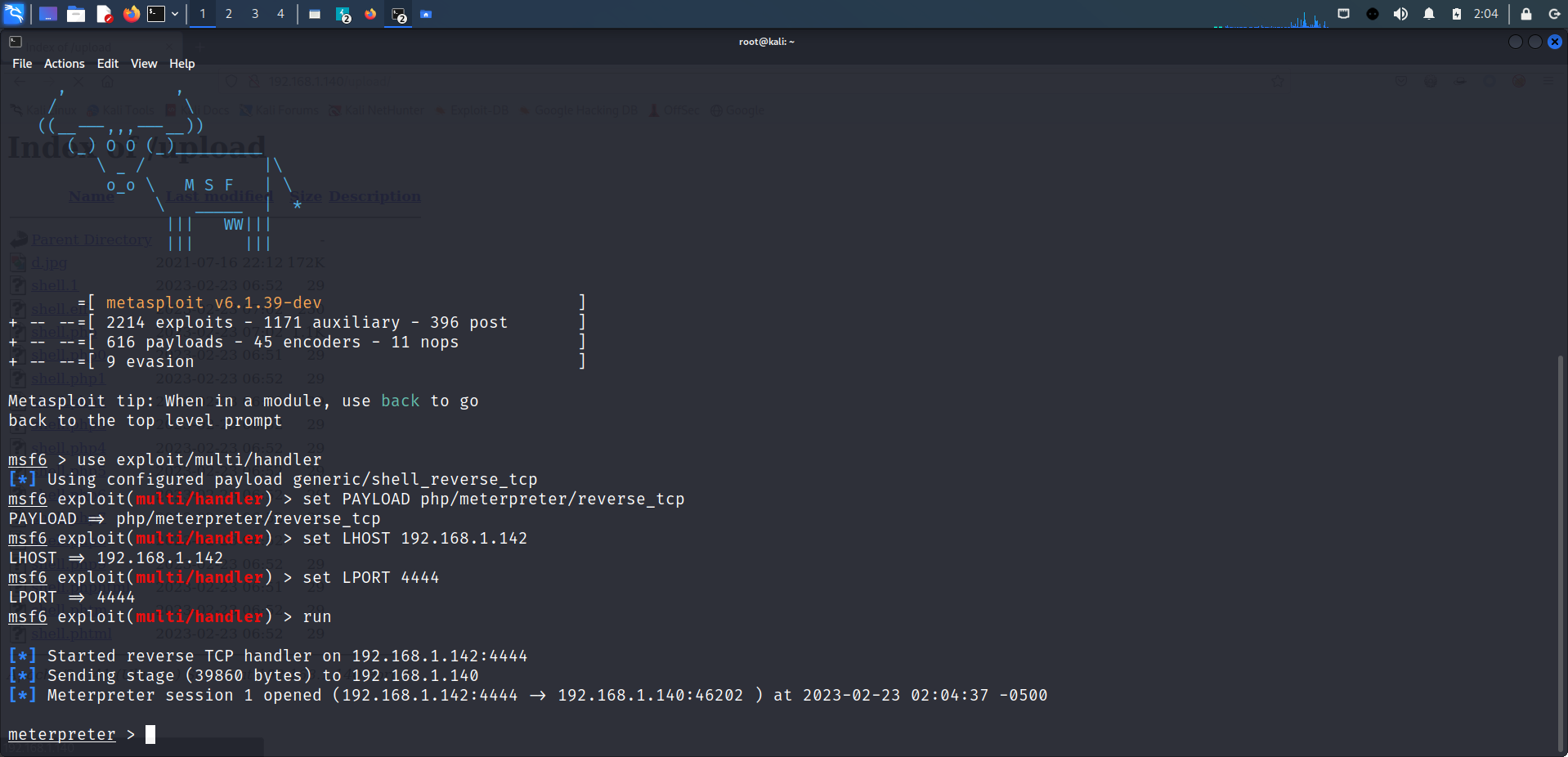The width and height of the screenshot is (1568, 757).
Task: Expand the terminal launcher dropdown arrow
Action: [175, 14]
